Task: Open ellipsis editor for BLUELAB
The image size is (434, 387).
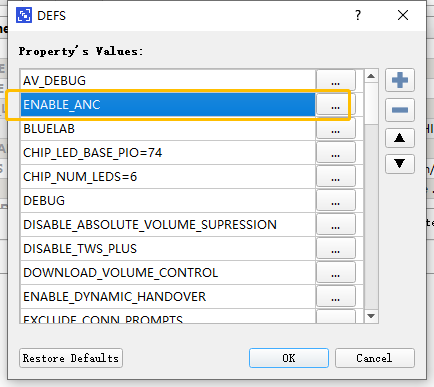Action: tap(336, 129)
